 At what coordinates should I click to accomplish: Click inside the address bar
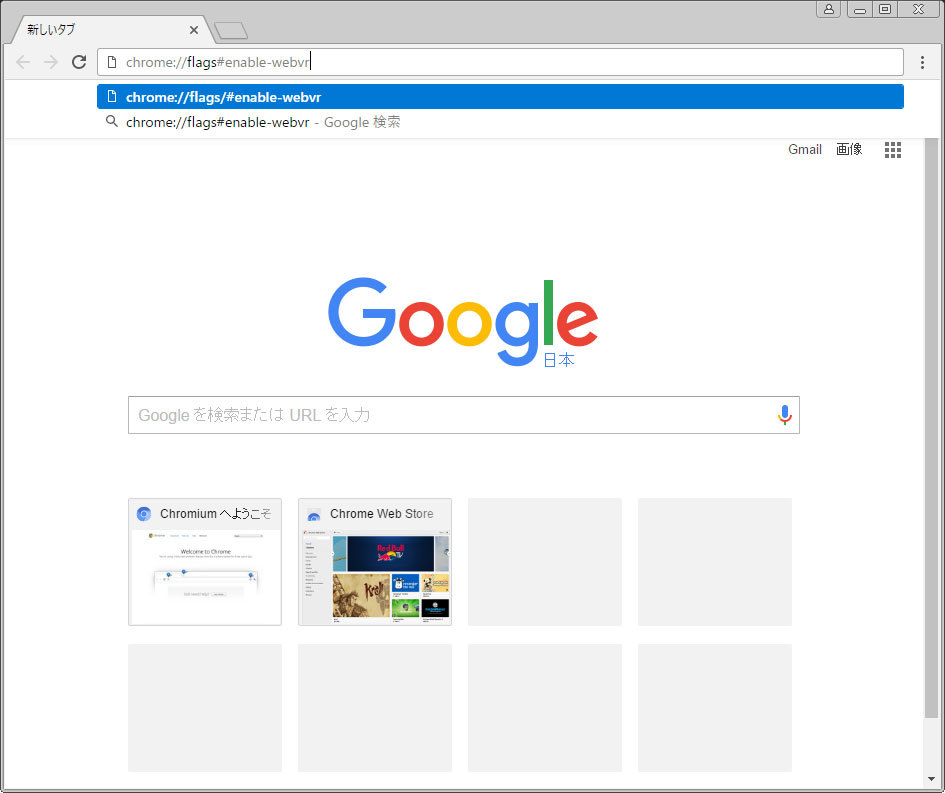click(500, 62)
